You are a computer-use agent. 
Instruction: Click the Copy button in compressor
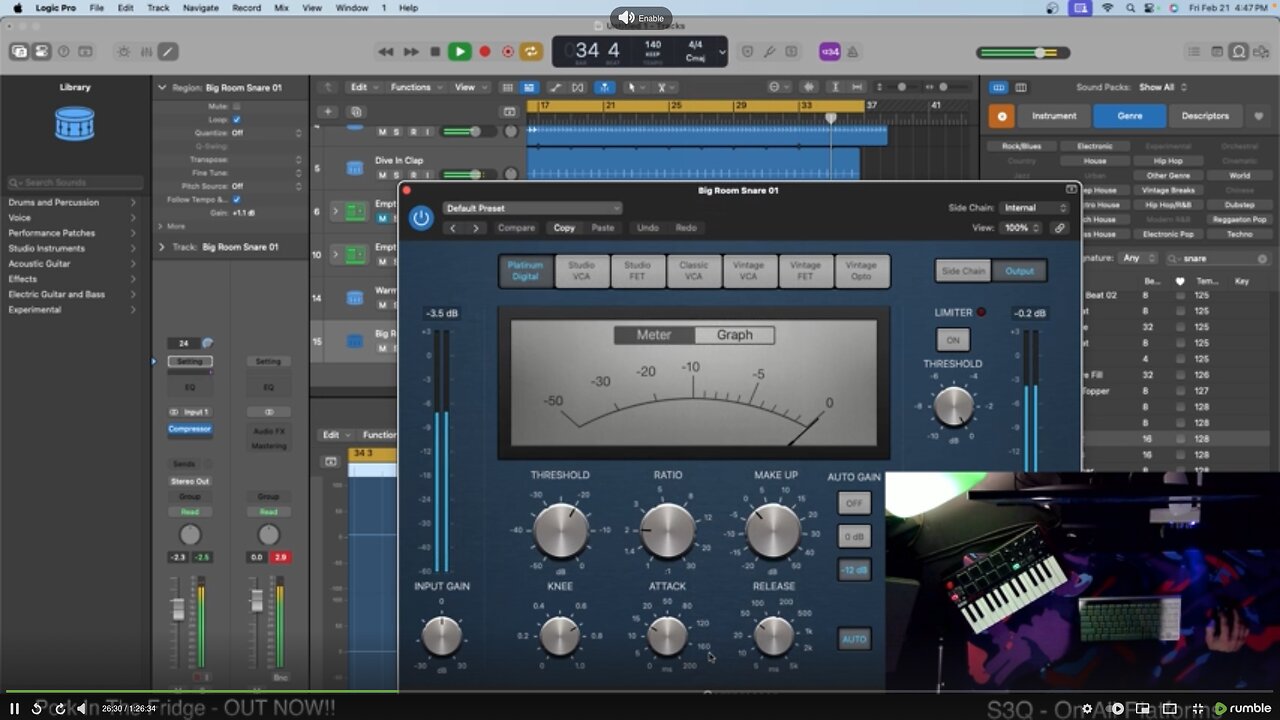(564, 228)
